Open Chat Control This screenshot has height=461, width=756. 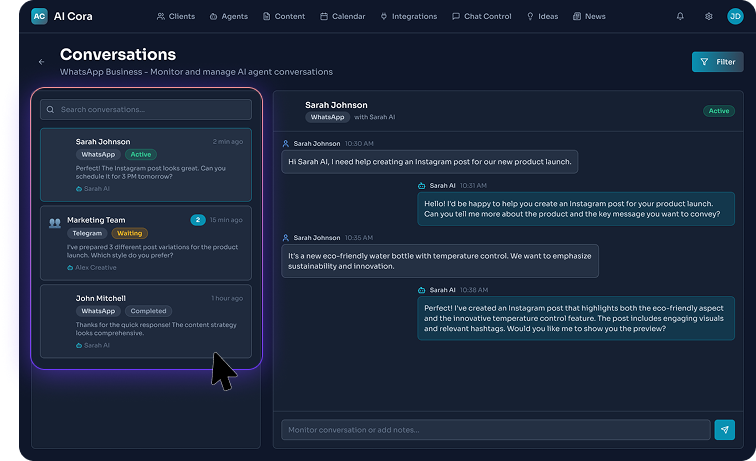[x=481, y=16]
